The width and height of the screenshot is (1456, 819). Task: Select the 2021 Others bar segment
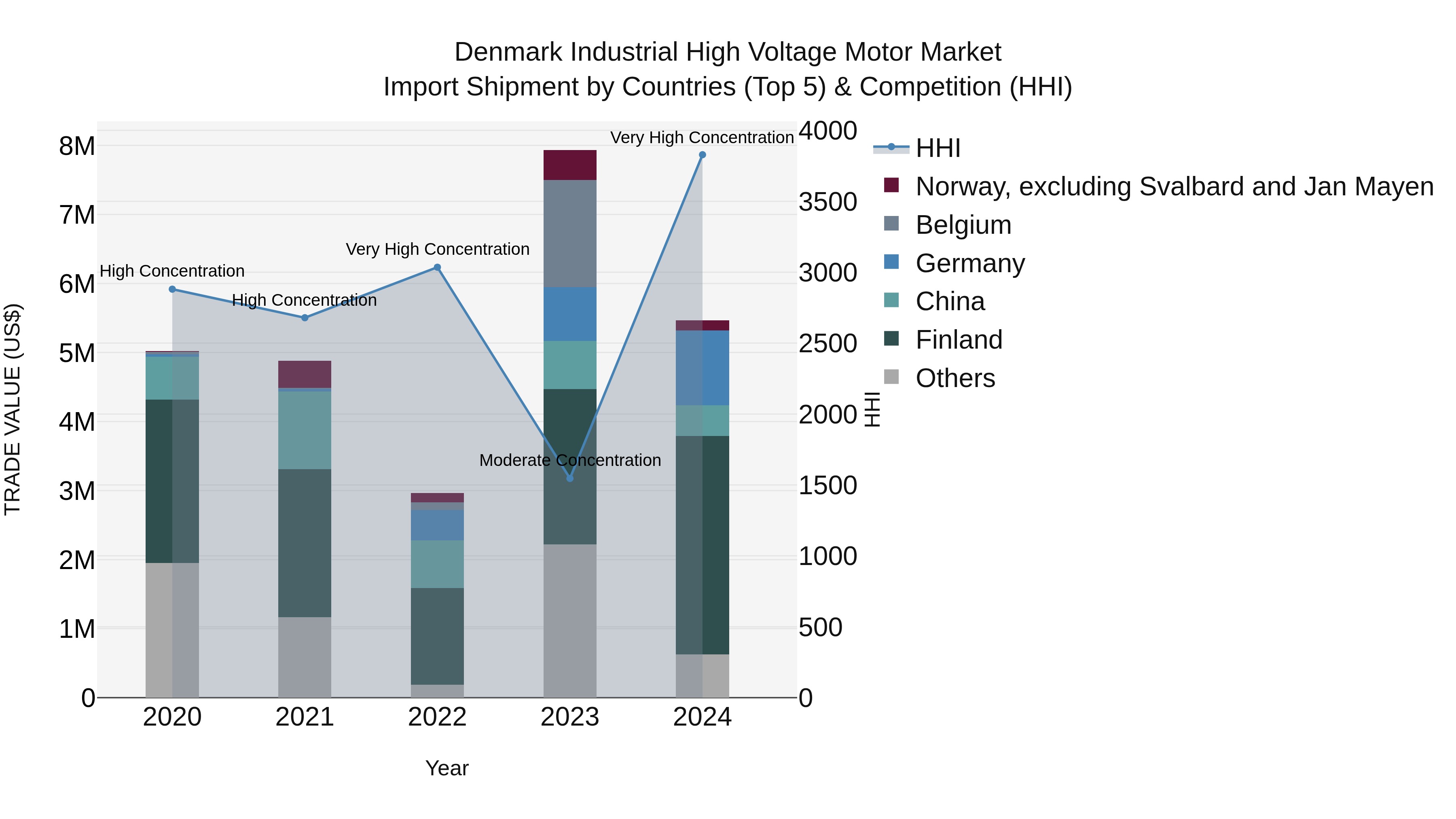point(305,657)
